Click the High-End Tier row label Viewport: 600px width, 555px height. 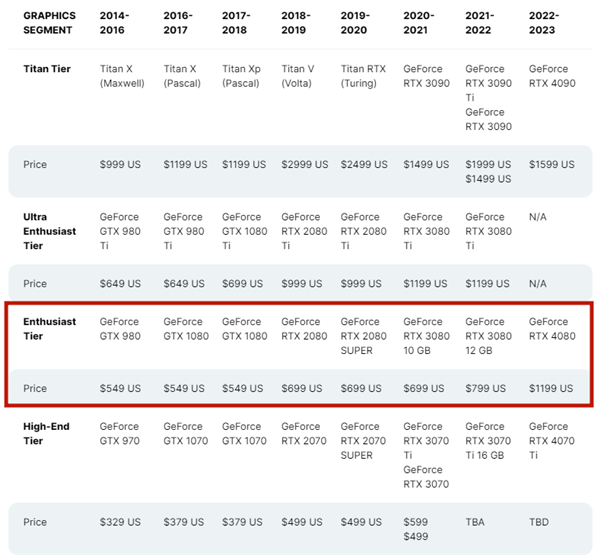(x=46, y=434)
